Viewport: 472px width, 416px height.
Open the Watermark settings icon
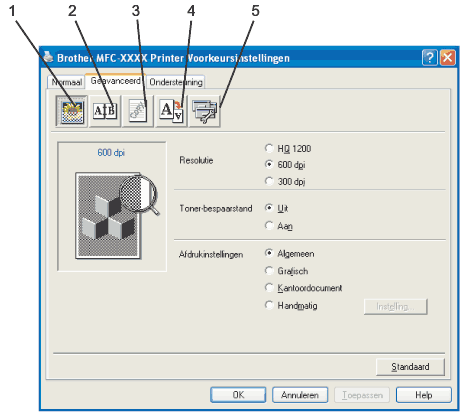click(x=138, y=111)
